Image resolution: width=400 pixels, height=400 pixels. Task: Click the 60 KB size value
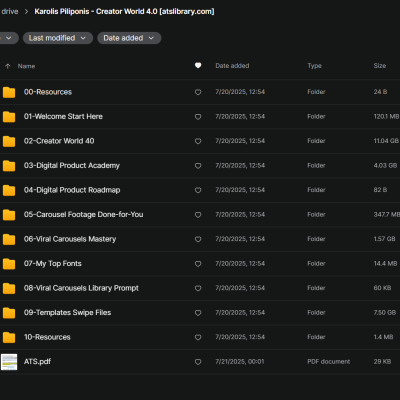coord(382,288)
